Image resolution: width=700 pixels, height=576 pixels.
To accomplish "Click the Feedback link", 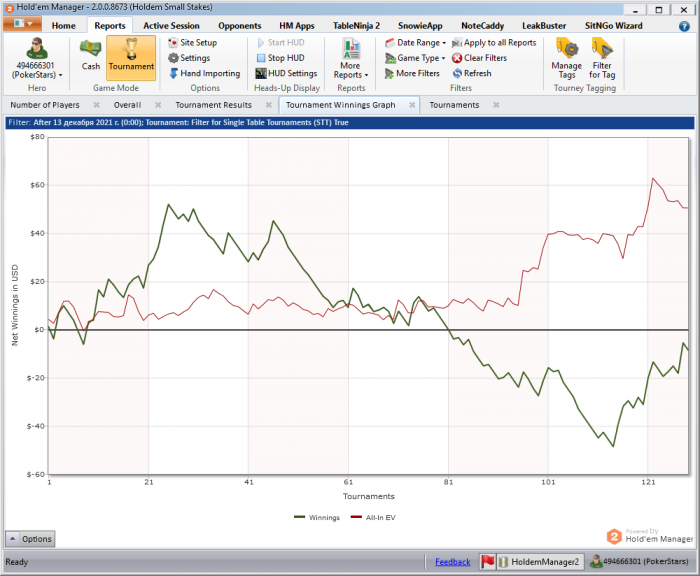I will 452,562.
